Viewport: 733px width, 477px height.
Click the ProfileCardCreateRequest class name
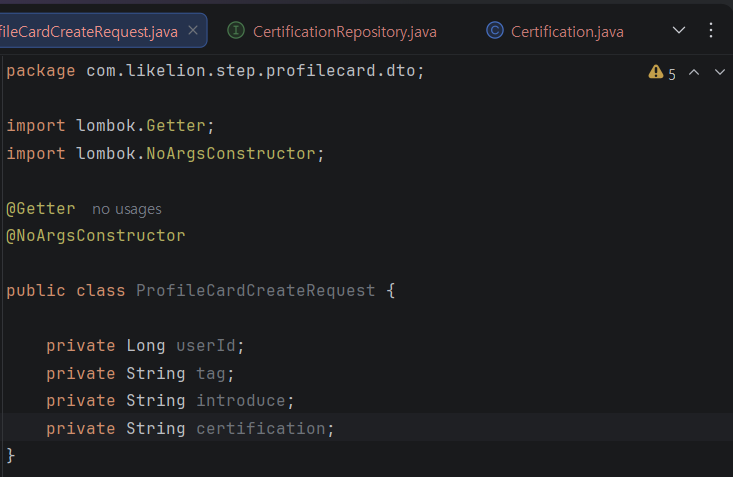coord(256,290)
